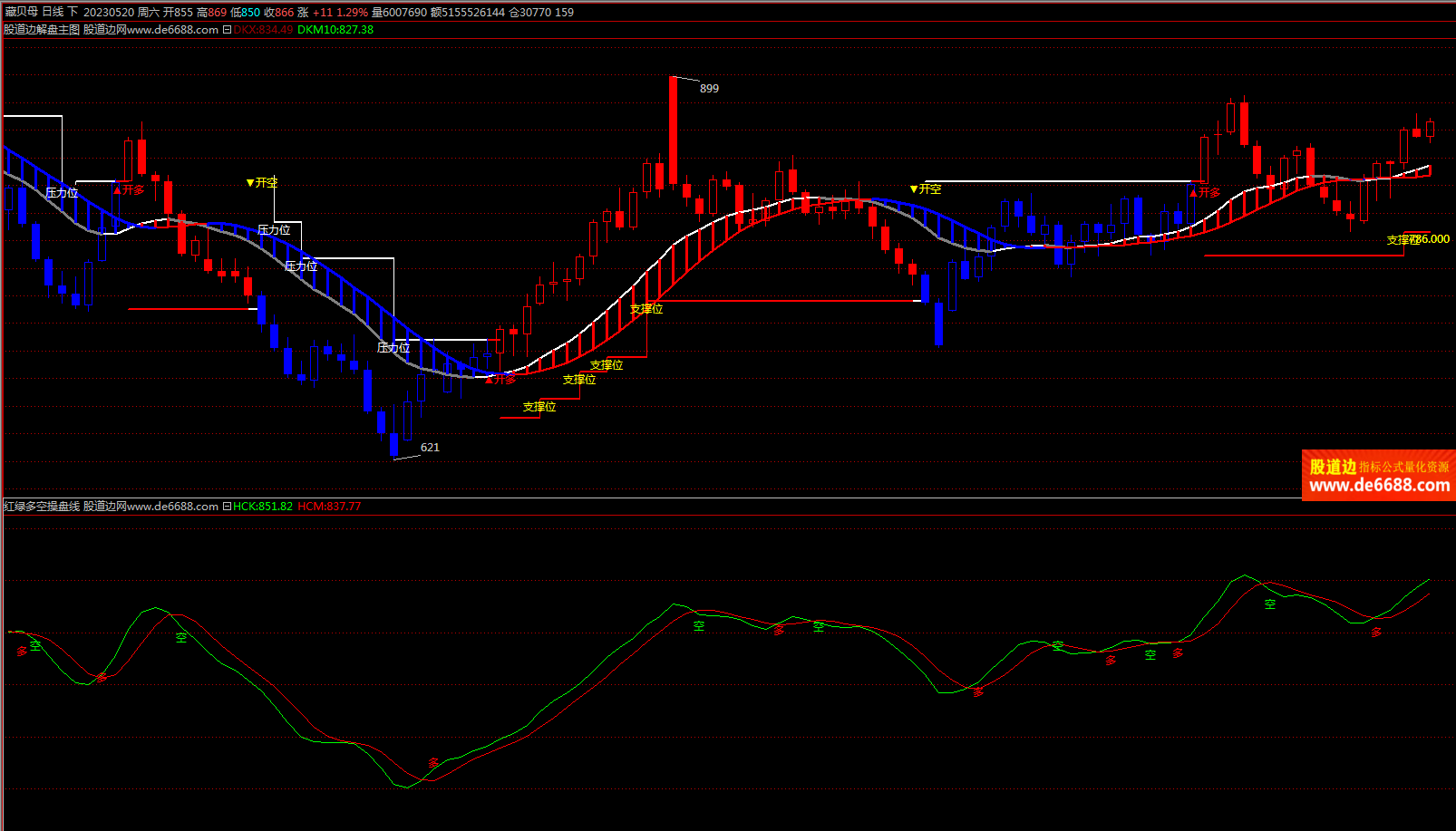Click the stock name 藏贝母
The width and height of the screenshot is (1456, 831).
click(22, 13)
